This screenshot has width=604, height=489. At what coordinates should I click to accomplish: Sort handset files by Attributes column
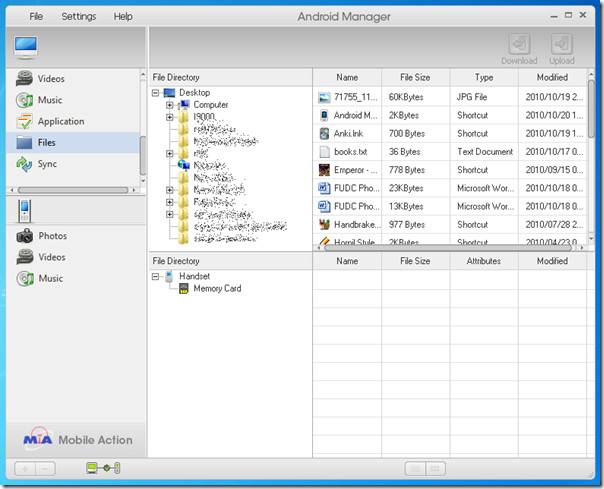click(484, 261)
